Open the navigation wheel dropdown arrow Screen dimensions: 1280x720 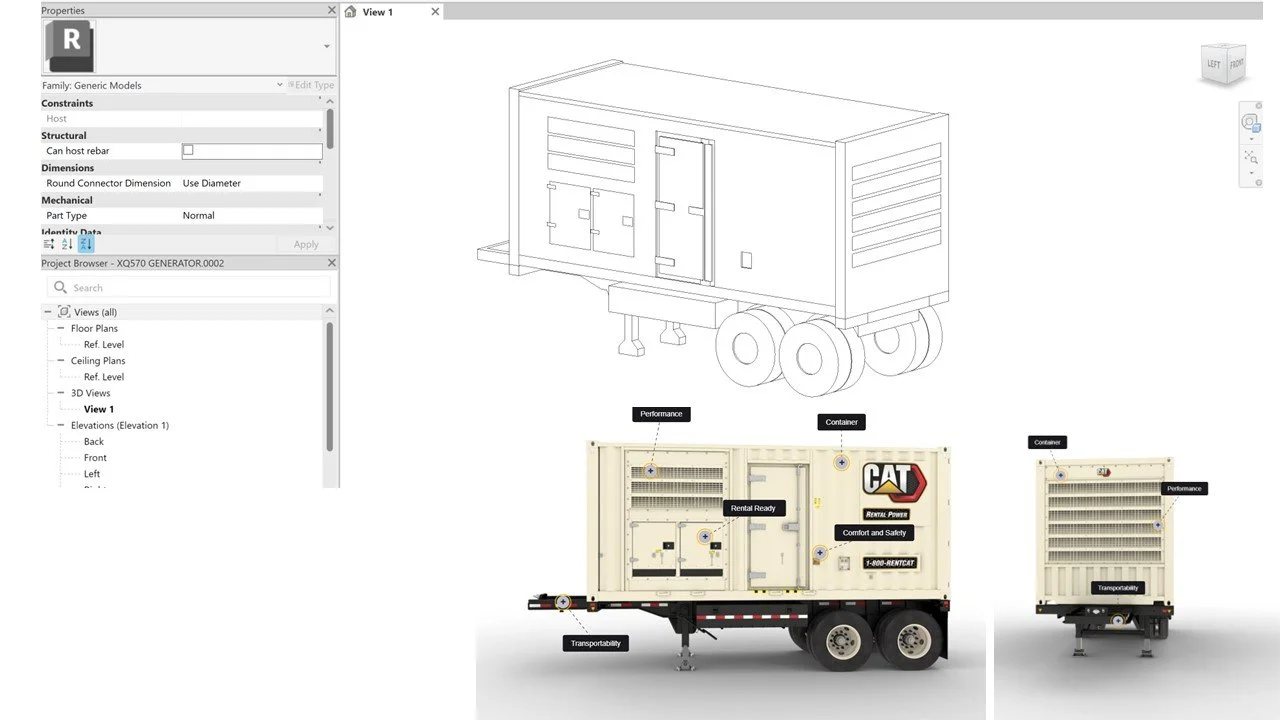click(1250, 139)
